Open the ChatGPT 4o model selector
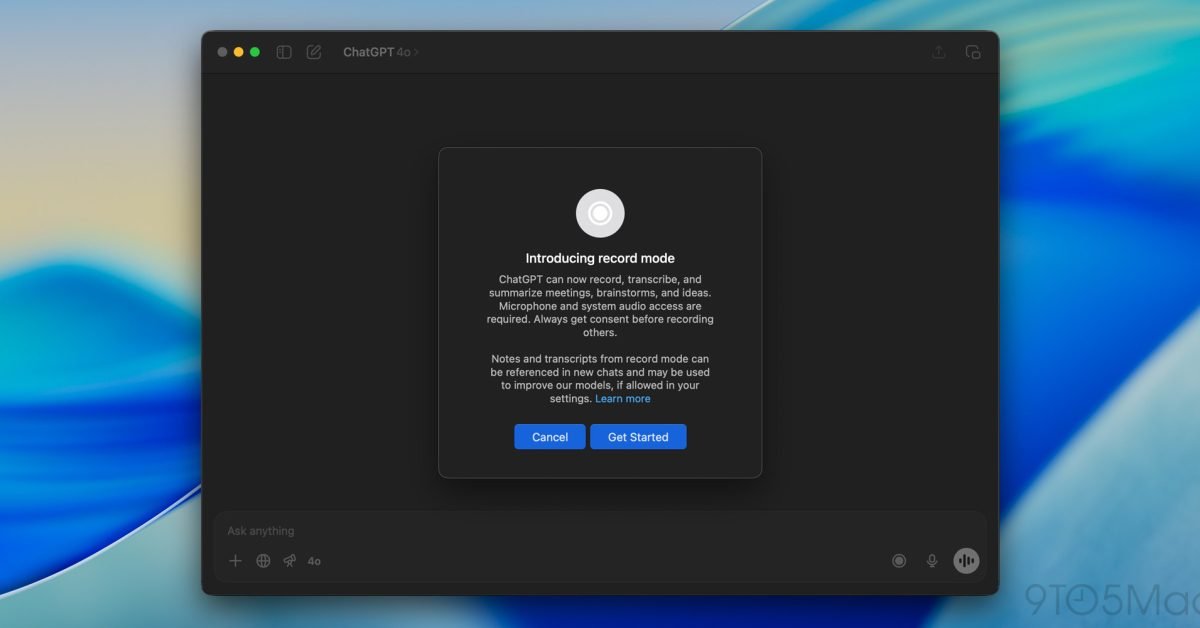 coord(380,52)
